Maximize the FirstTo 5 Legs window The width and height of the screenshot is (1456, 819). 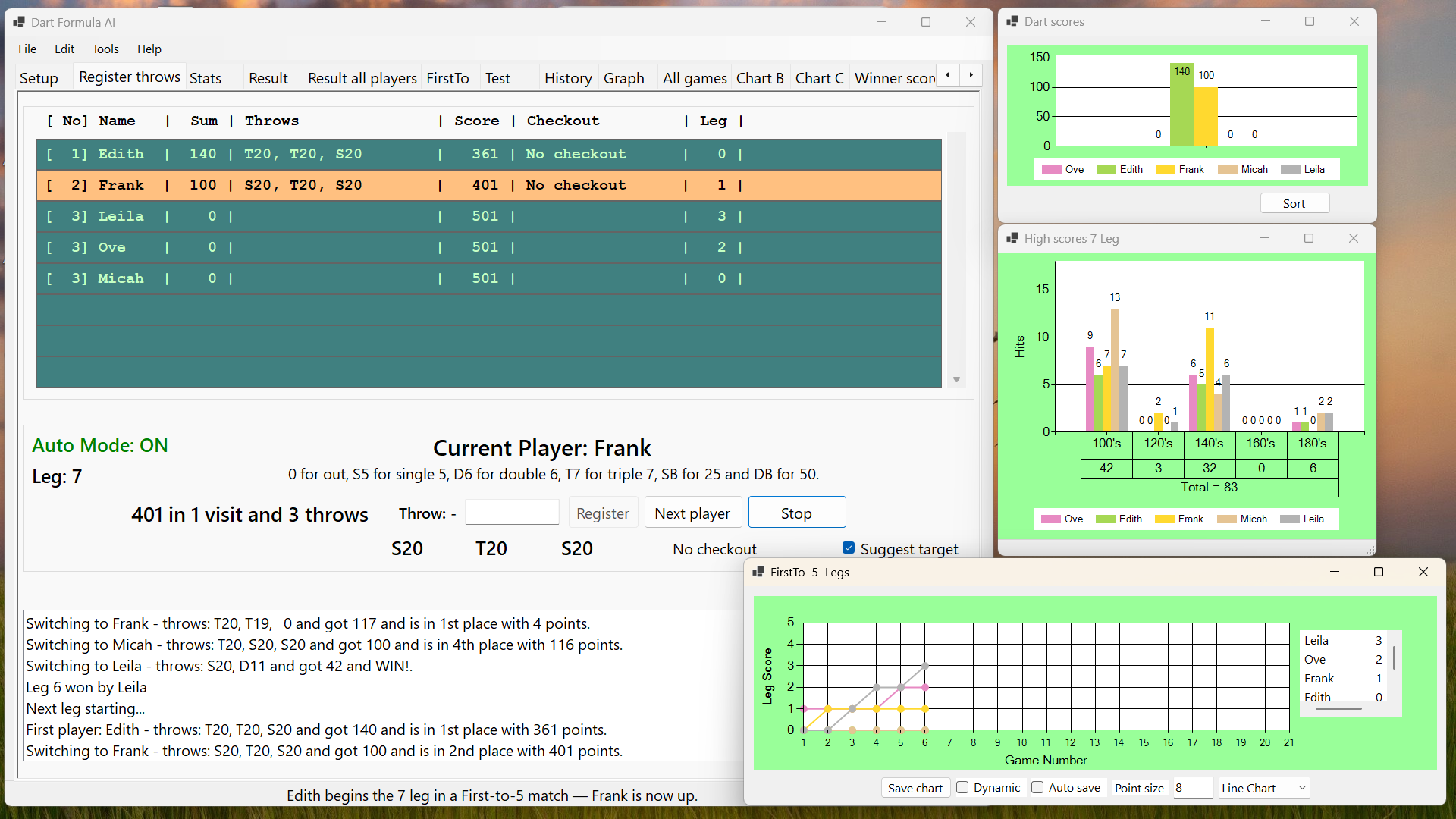pyautogui.click(x=1379, y=572)
